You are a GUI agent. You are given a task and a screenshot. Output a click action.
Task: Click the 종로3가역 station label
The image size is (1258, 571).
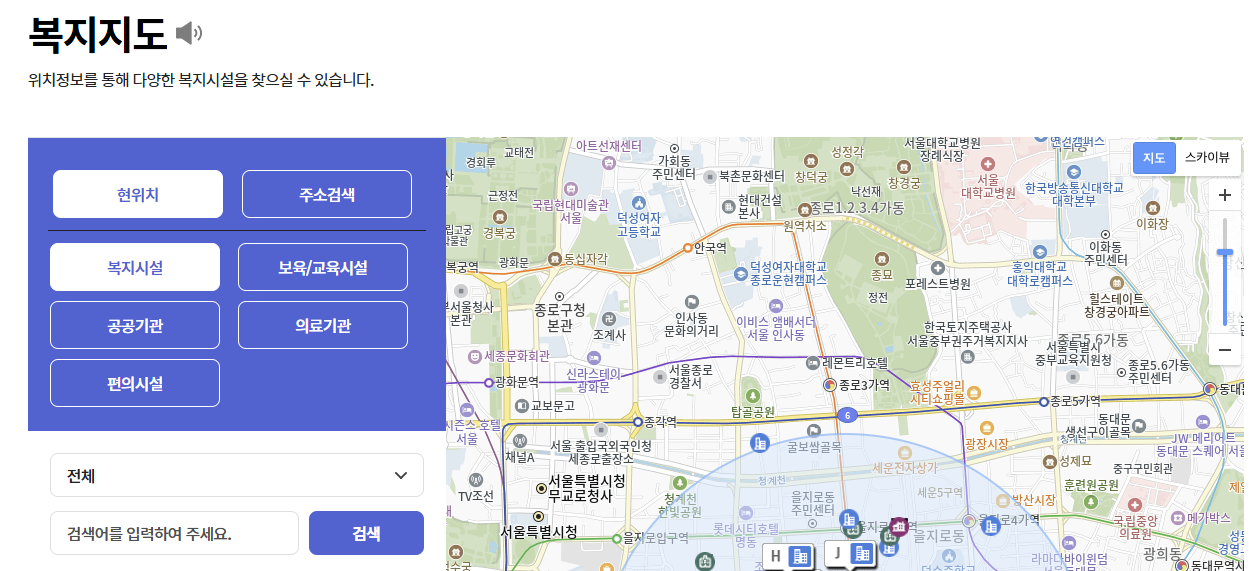864,384
